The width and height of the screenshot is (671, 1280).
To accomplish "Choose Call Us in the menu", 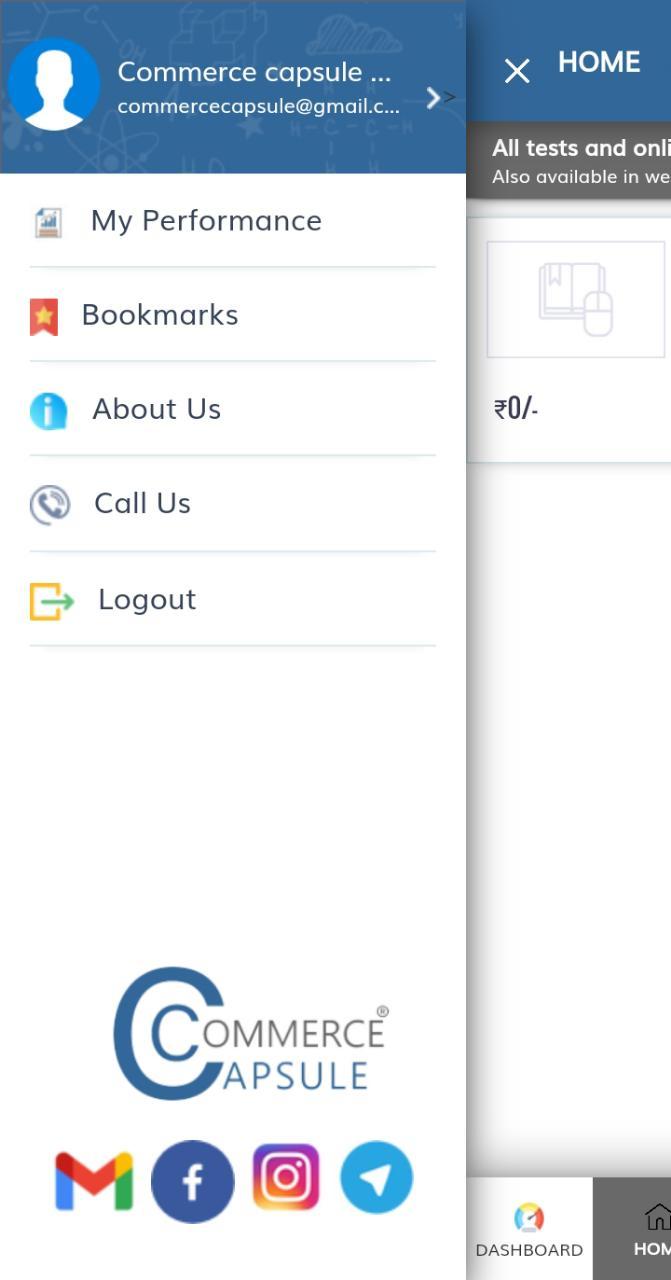I will (x=233, y=503).
